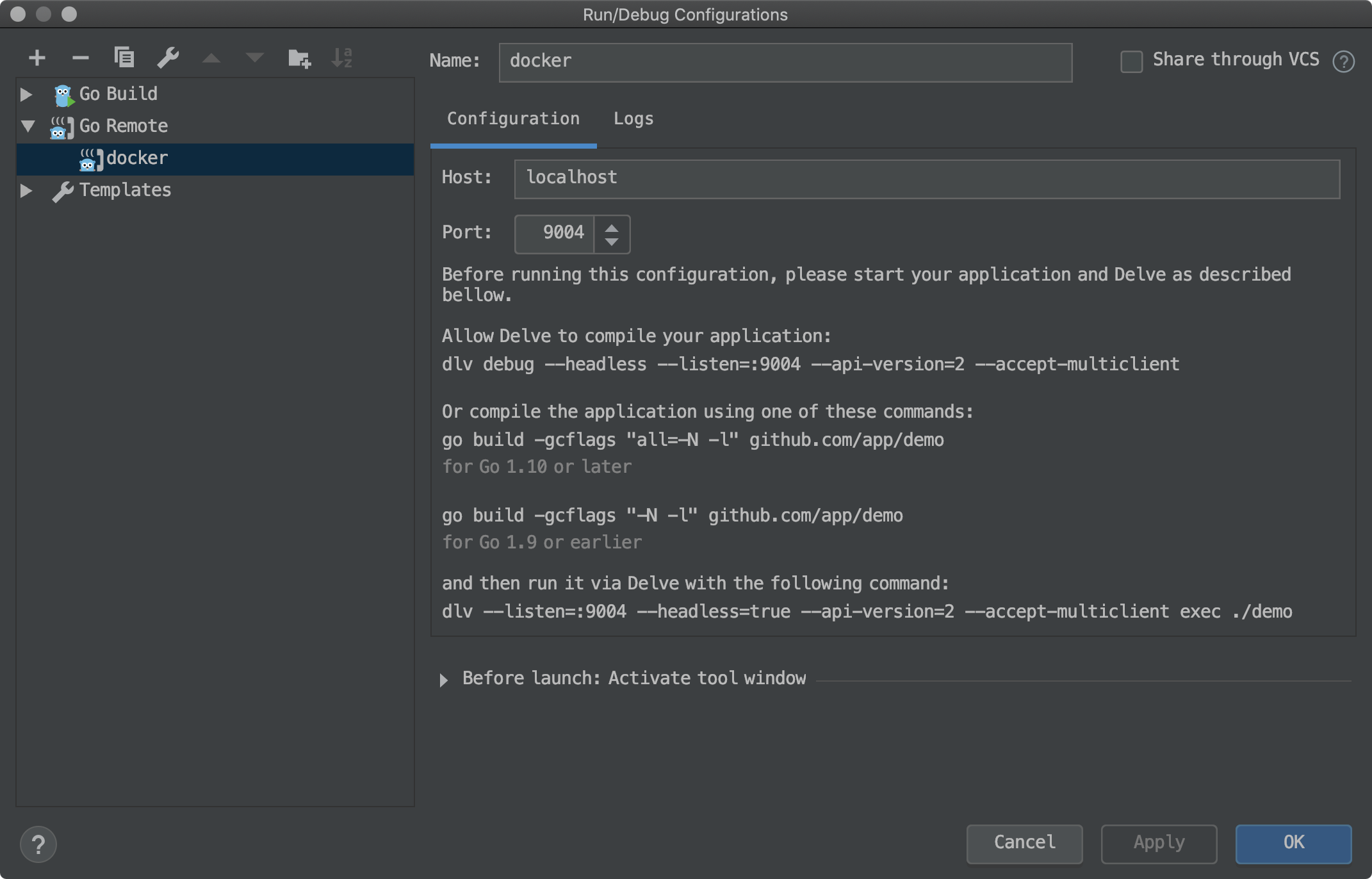Click the Edit Templates wrench icon
This screenshot has height=879, width=1372.
click(168, 58)
